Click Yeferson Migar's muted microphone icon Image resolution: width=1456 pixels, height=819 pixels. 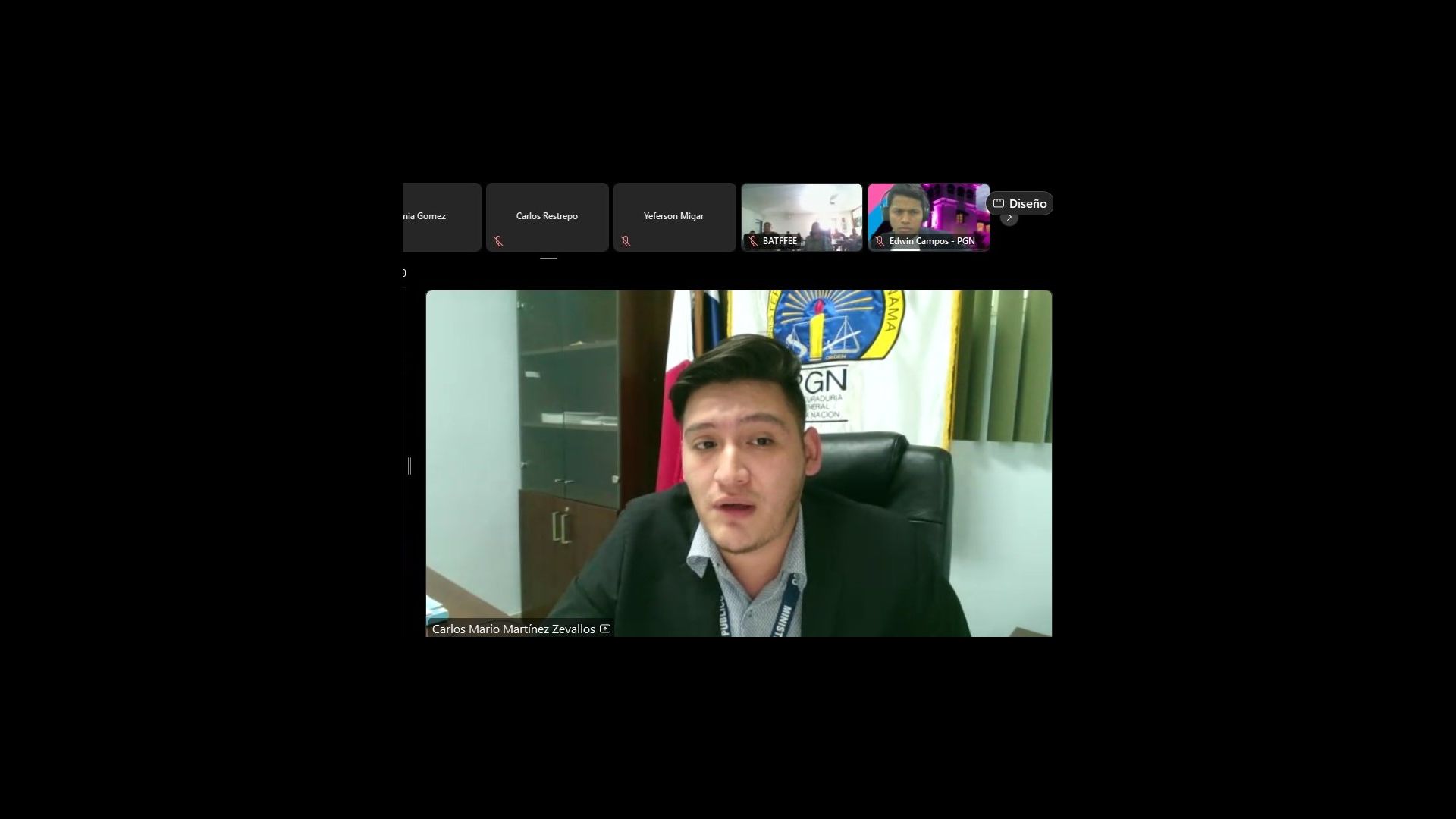626,241
